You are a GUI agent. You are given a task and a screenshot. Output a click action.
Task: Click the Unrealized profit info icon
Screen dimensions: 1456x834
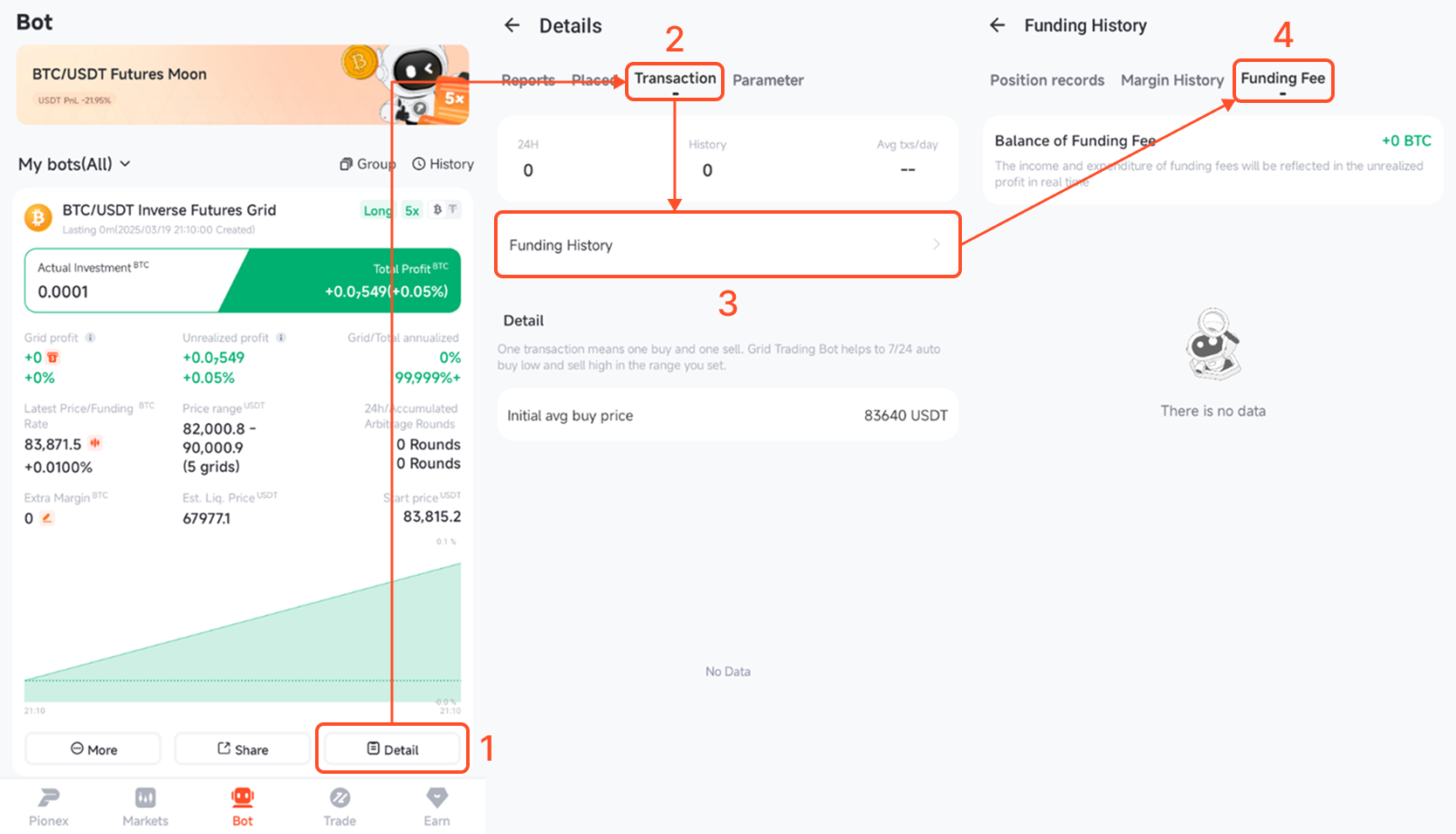(x=281, y=338)
